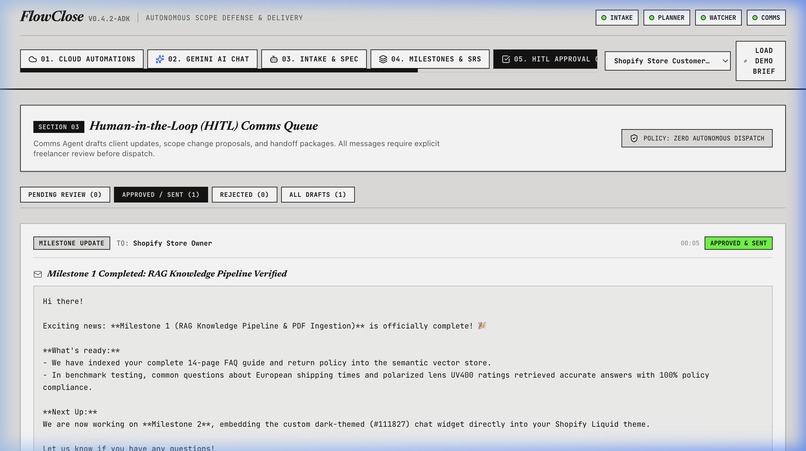The height and width of the screenshot is (451, 806).
Task: Click the 00:05 timestamp
Action: click(x=690, y=243)
